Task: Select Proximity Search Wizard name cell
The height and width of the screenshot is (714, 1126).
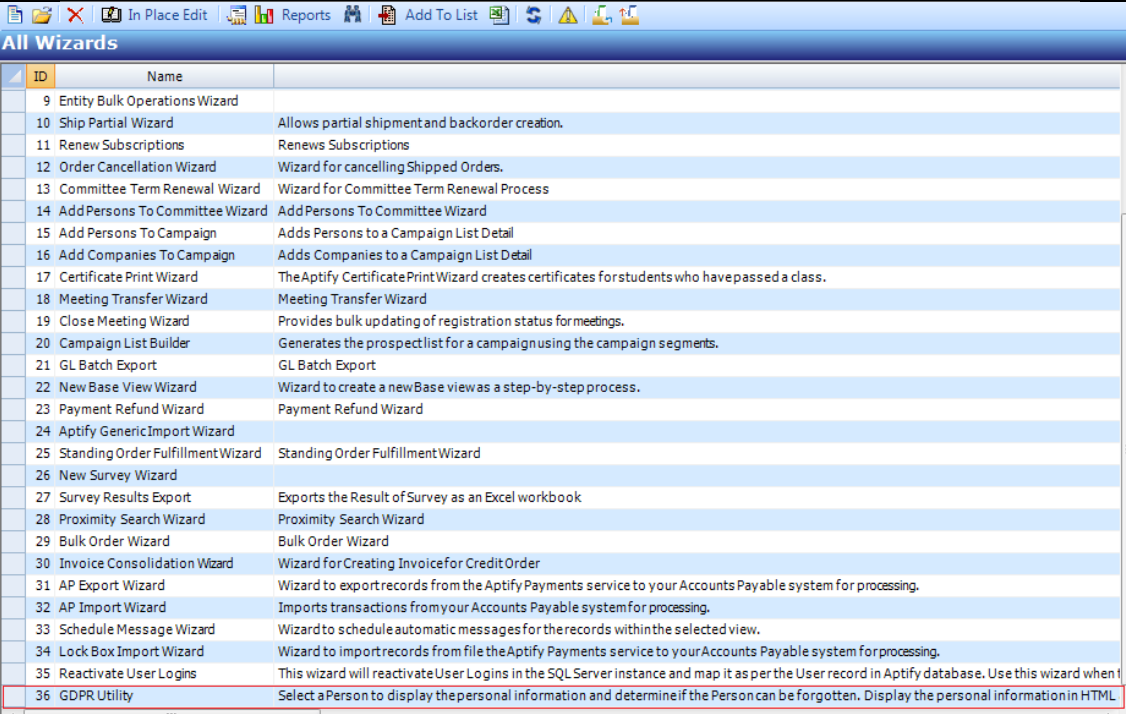Action: pos(164,519)
